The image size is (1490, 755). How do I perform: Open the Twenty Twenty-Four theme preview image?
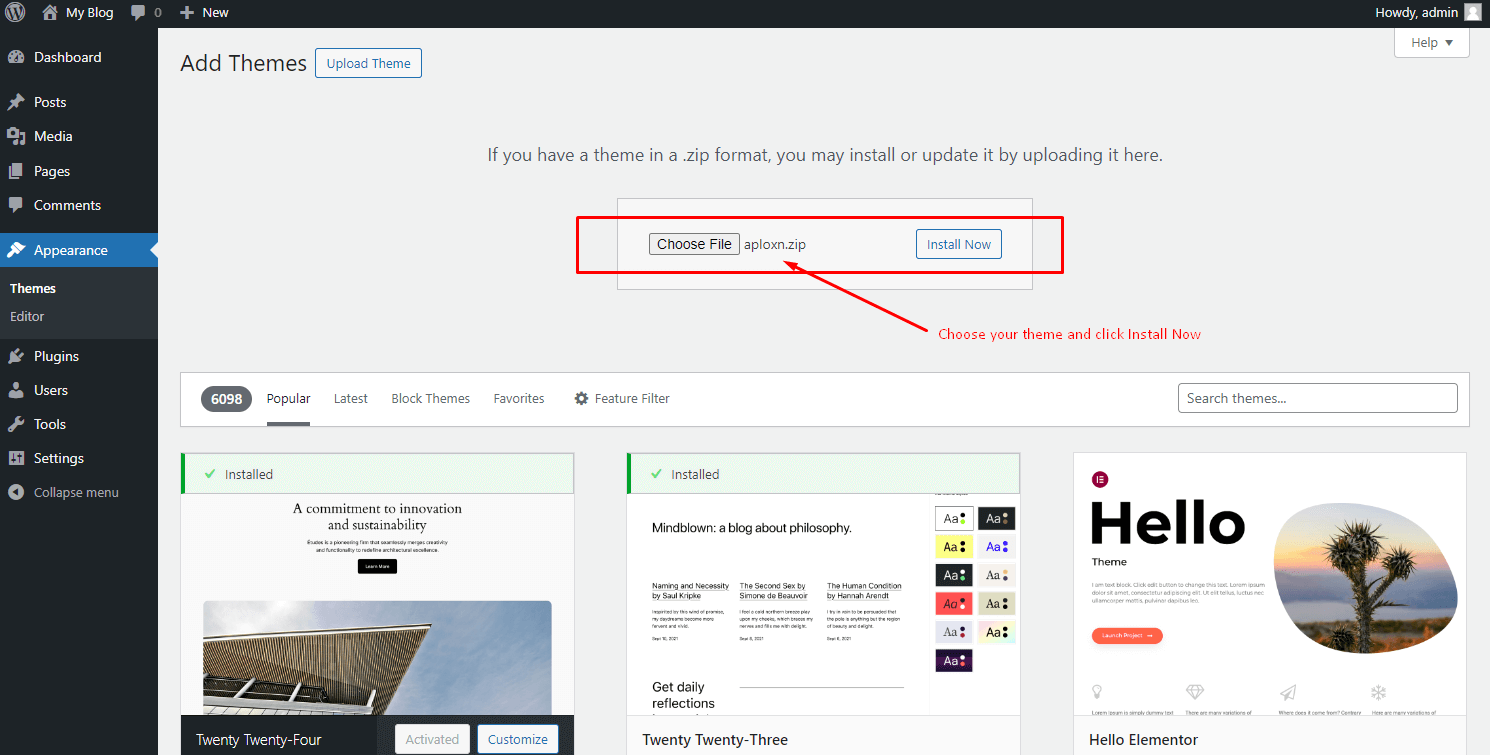pos(377,604)
